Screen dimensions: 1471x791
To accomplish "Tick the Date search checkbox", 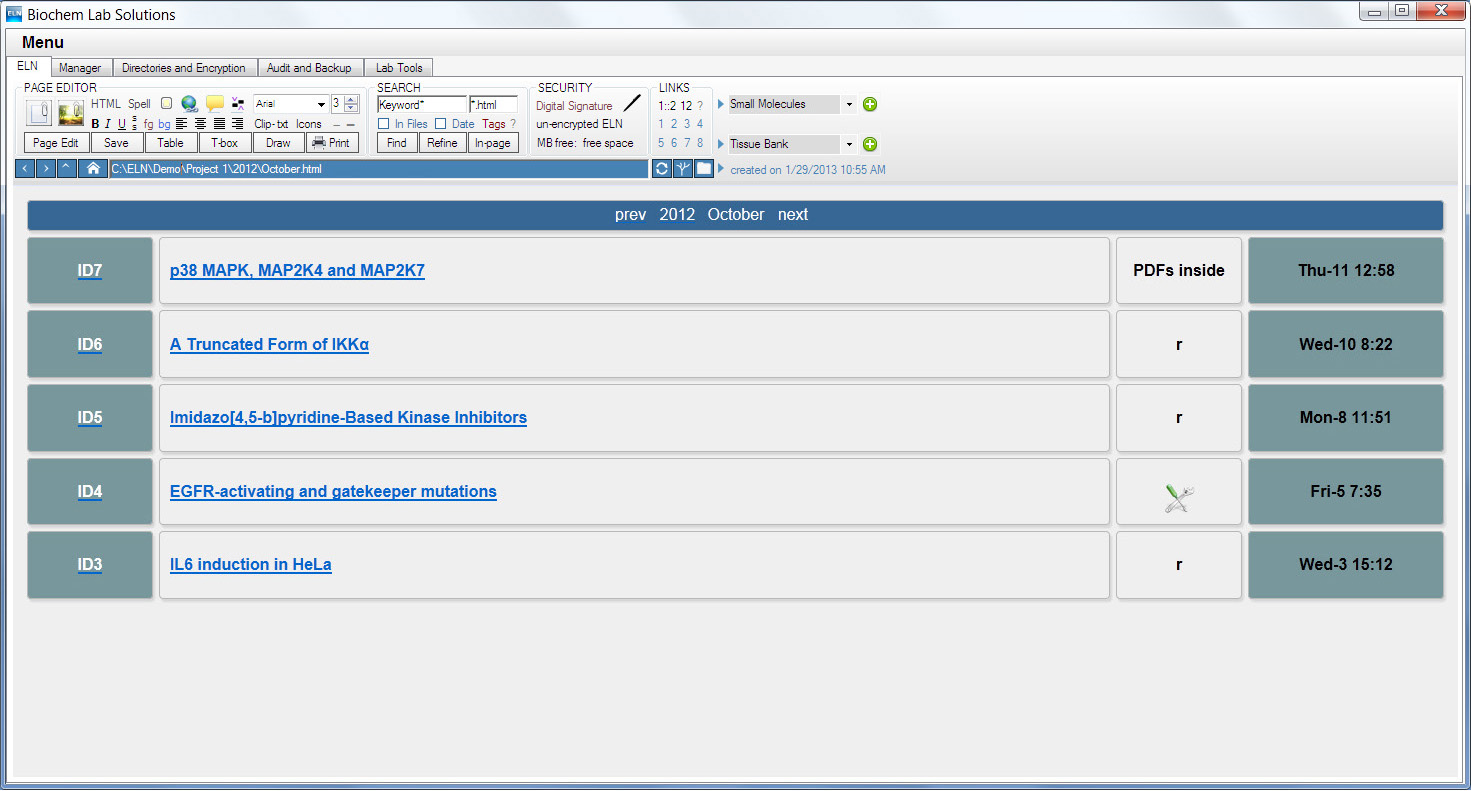I will coord(441,124).
